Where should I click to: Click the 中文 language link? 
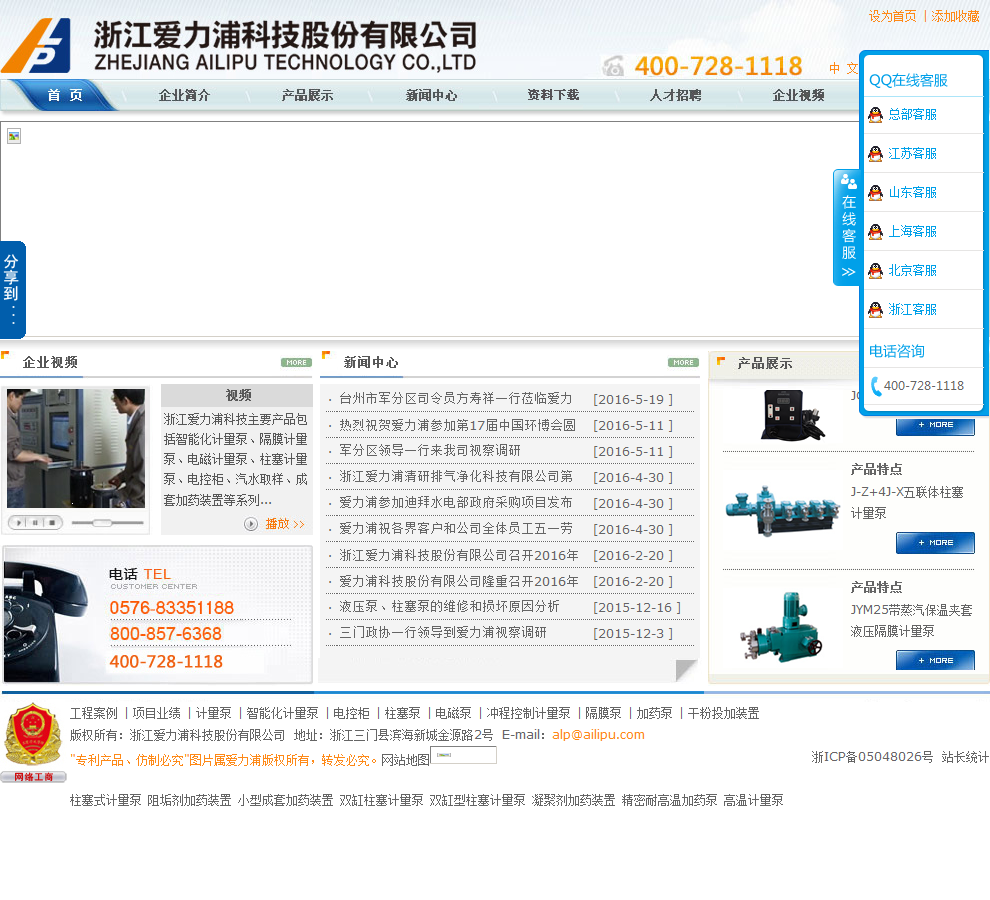(x=844, y=68)
